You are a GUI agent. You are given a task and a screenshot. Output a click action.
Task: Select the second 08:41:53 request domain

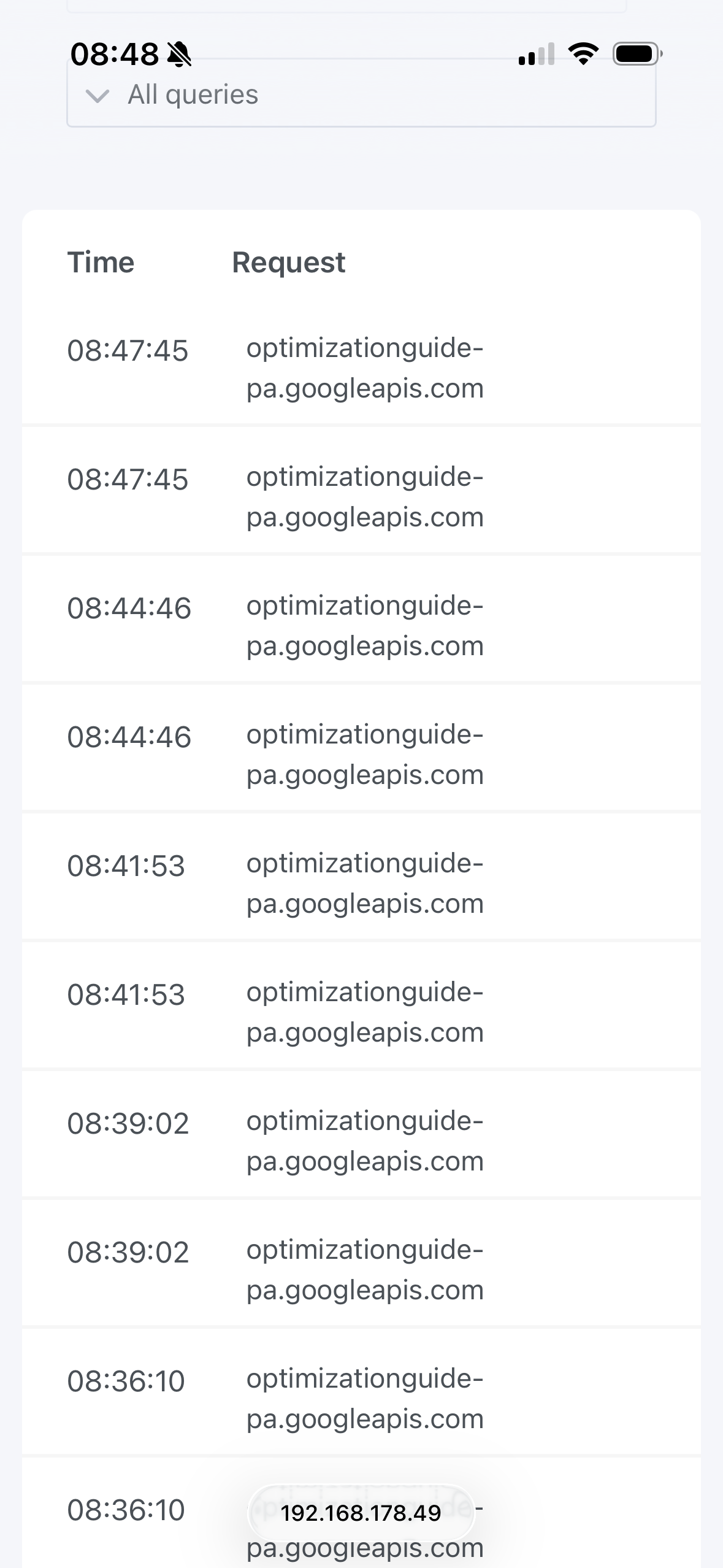pyautogui.click(x=365, y=1012)
